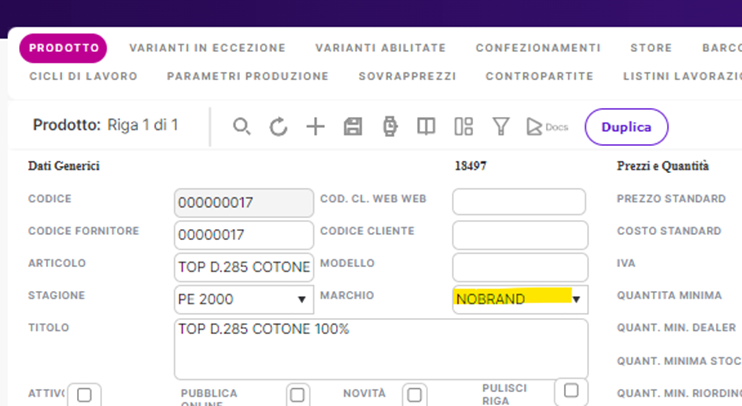Enable the Pubblica Online checkbox
The height and width of the screenshot is (406, 742).
click(297, 395)
